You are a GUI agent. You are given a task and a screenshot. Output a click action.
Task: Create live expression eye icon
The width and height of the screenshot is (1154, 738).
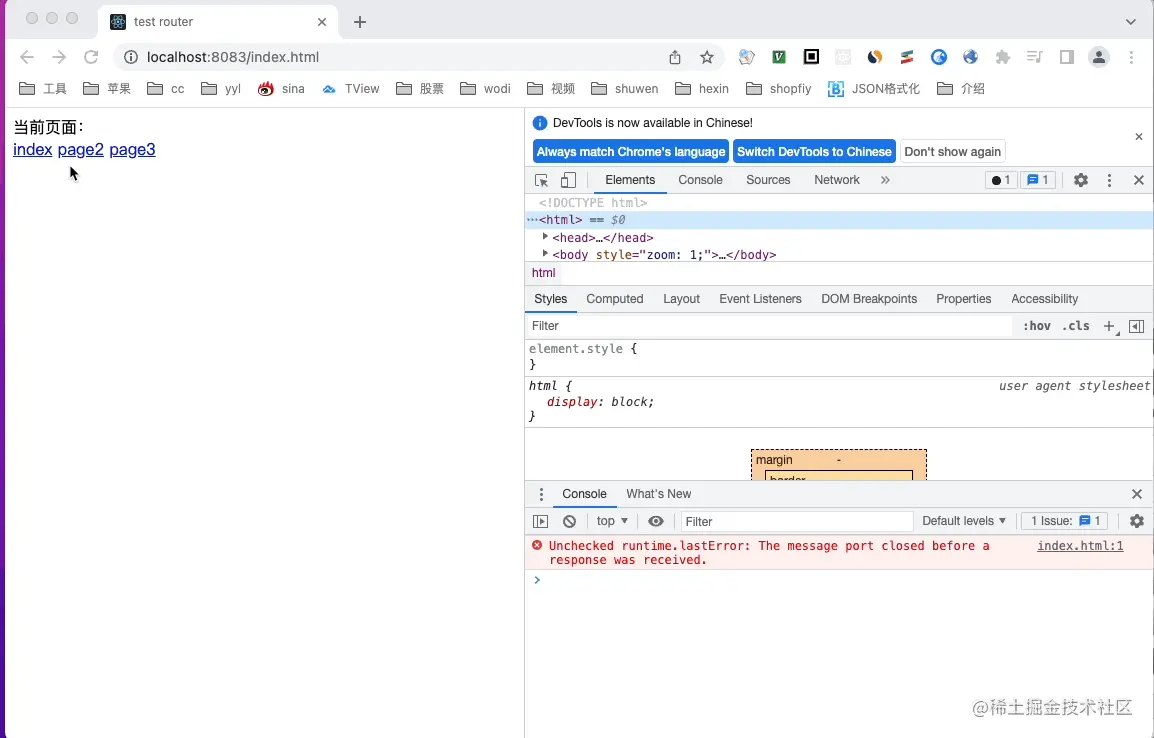coord(656,522)
